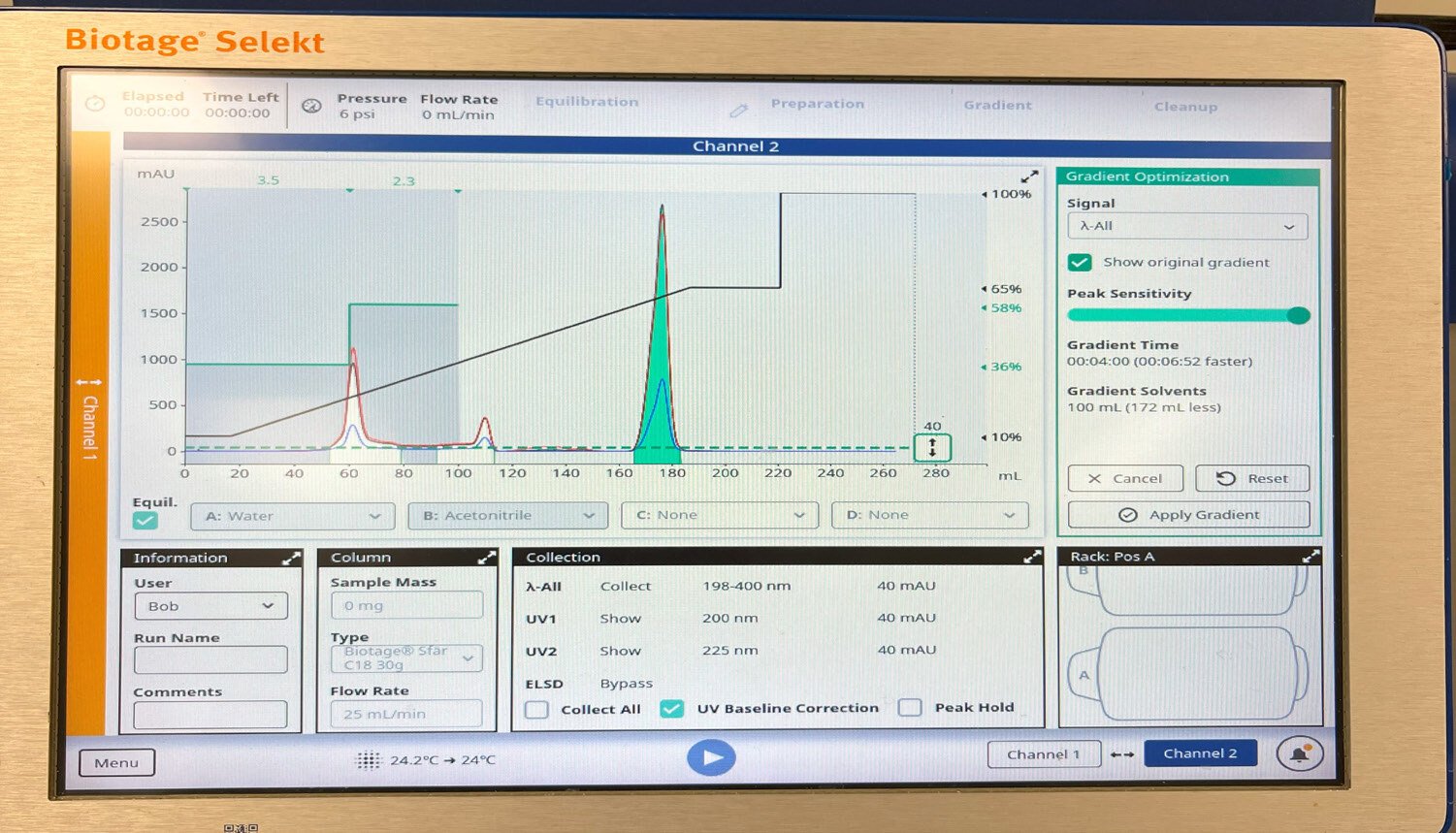Click the pressure gauge icon
Image resolution: width=1456 pixels, height=833 pixels.
[x=311, y=107]
